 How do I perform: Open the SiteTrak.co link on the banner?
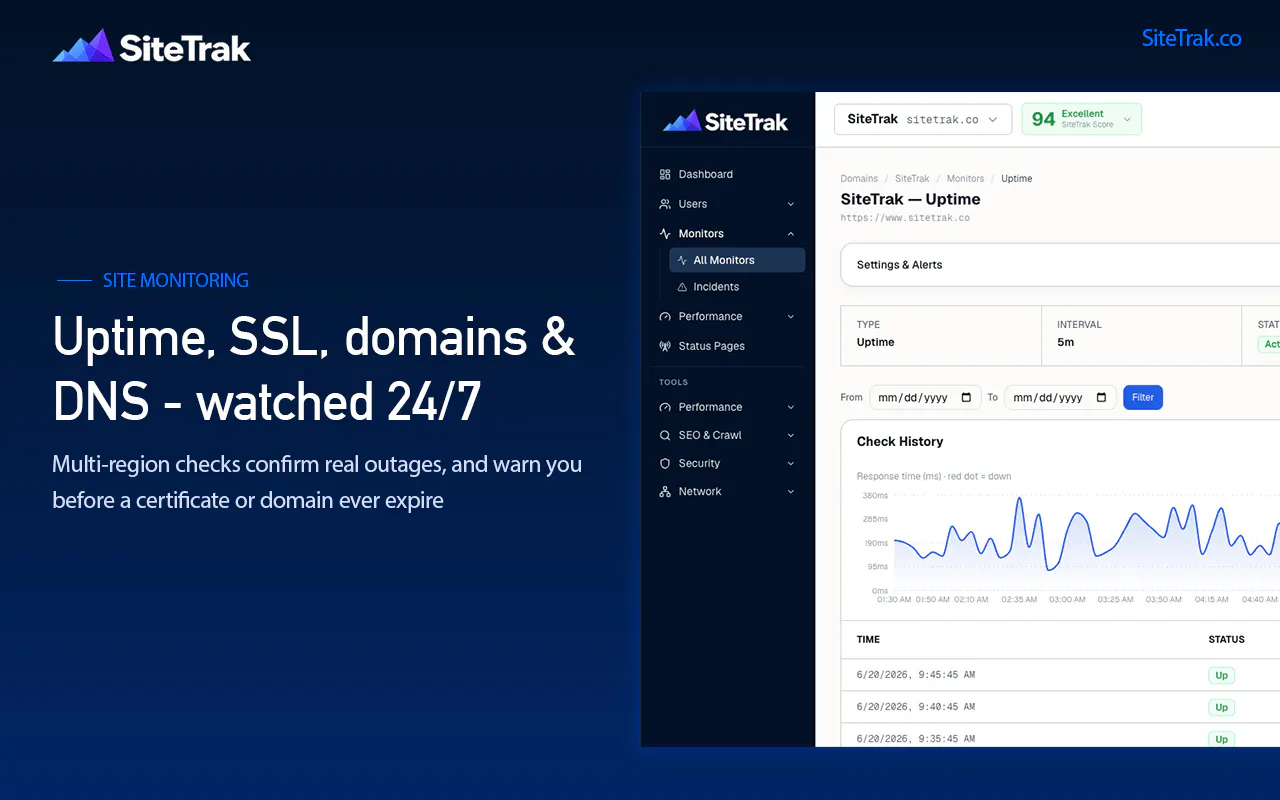point(1191,39)
